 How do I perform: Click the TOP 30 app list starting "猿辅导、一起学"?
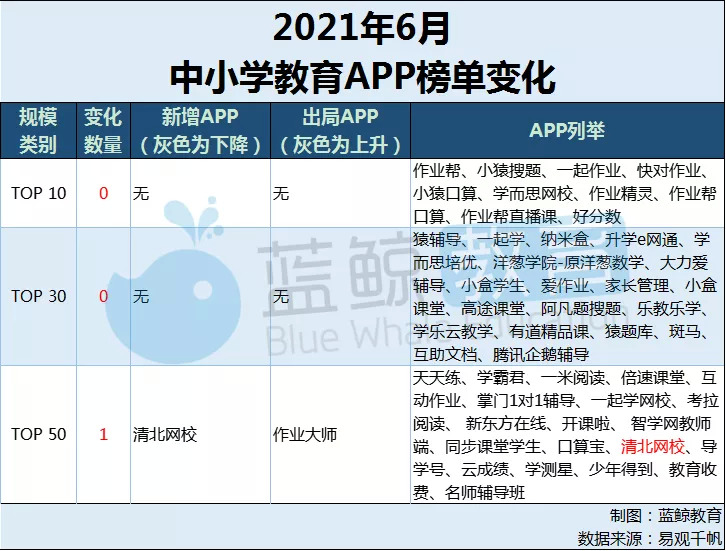[565, 297]
